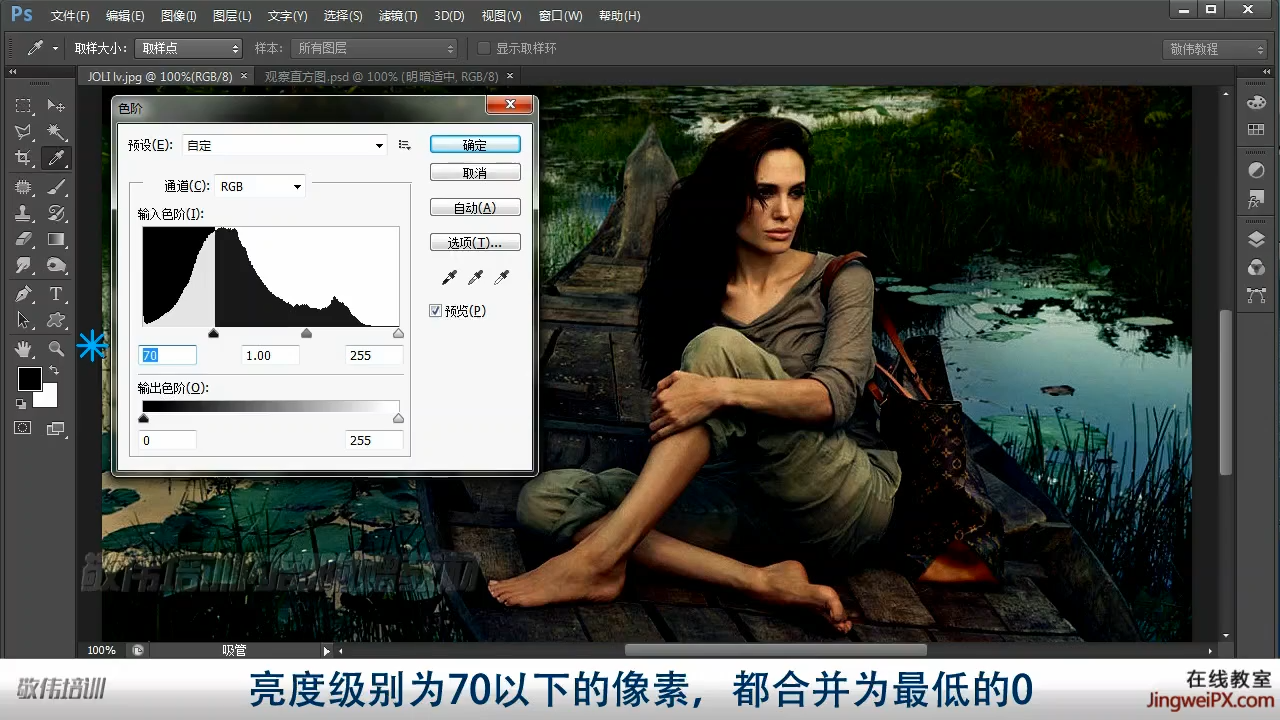Click the input black point slider handle
Viewport: 1280px width, 720px height.
[213, 333]
